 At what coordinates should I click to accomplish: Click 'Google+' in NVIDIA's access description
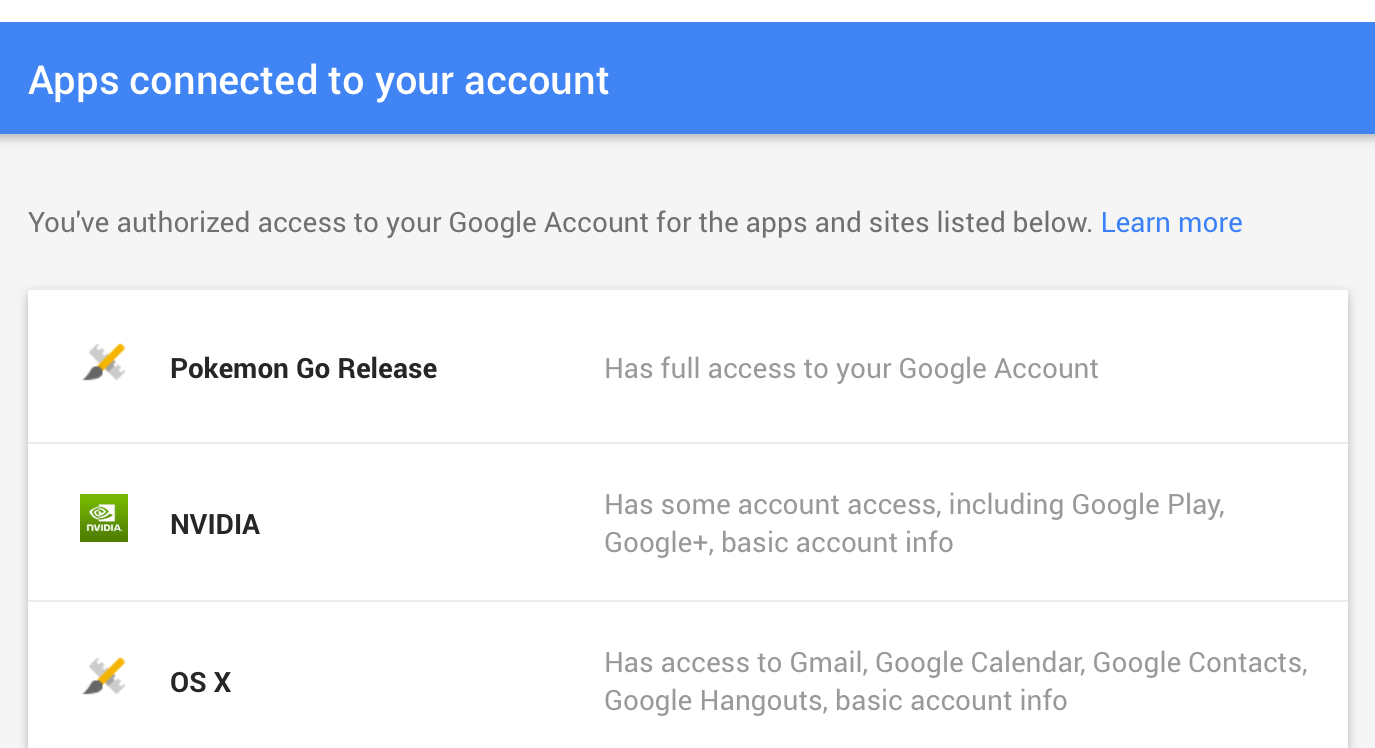(x=655, y=542)
